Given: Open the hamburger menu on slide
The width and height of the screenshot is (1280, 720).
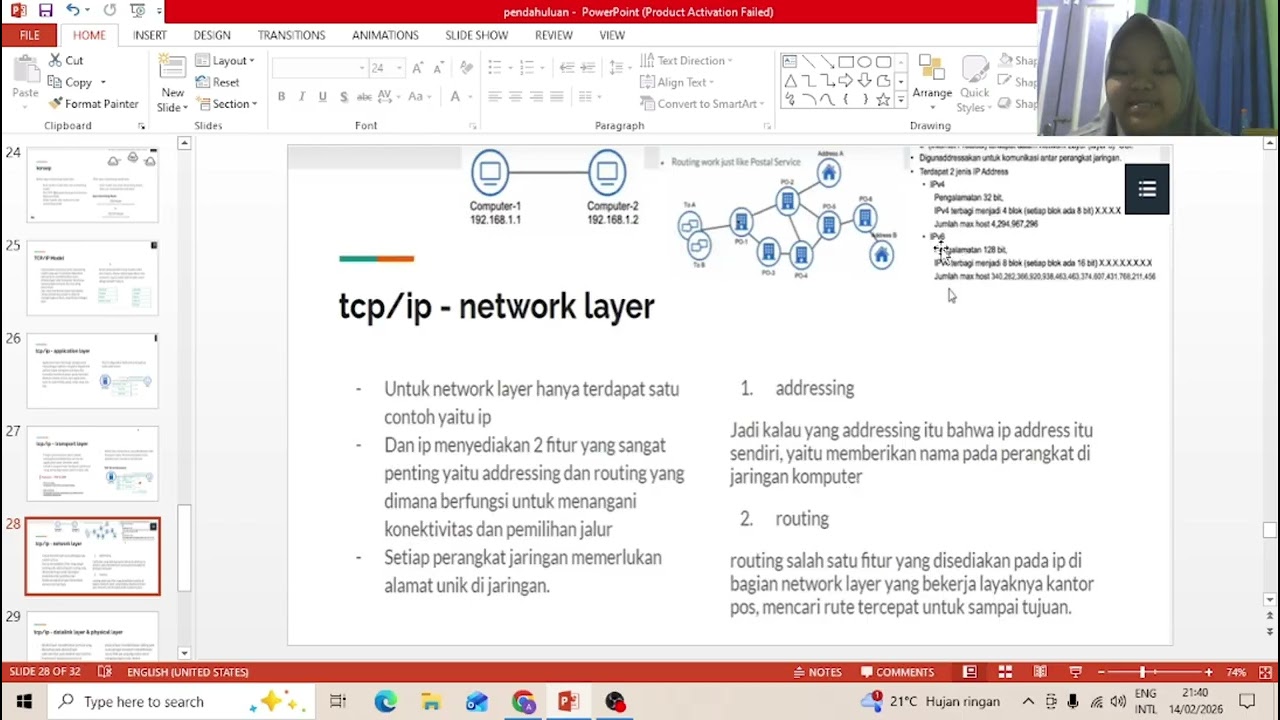Looking at the screenshot, I should tap(1147, 189).
